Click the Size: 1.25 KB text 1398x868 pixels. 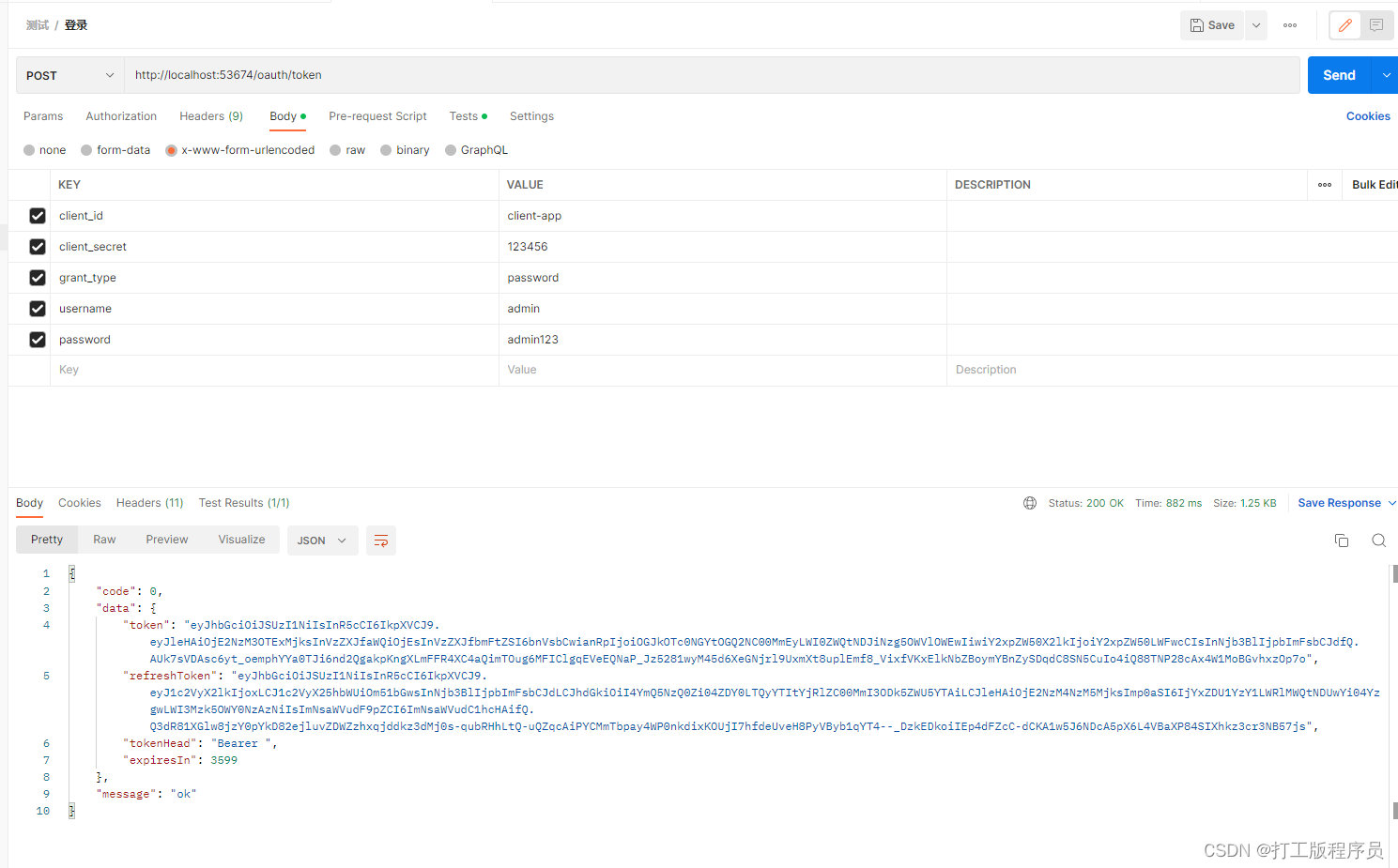pyautogui.click(x=1245, y=503)
